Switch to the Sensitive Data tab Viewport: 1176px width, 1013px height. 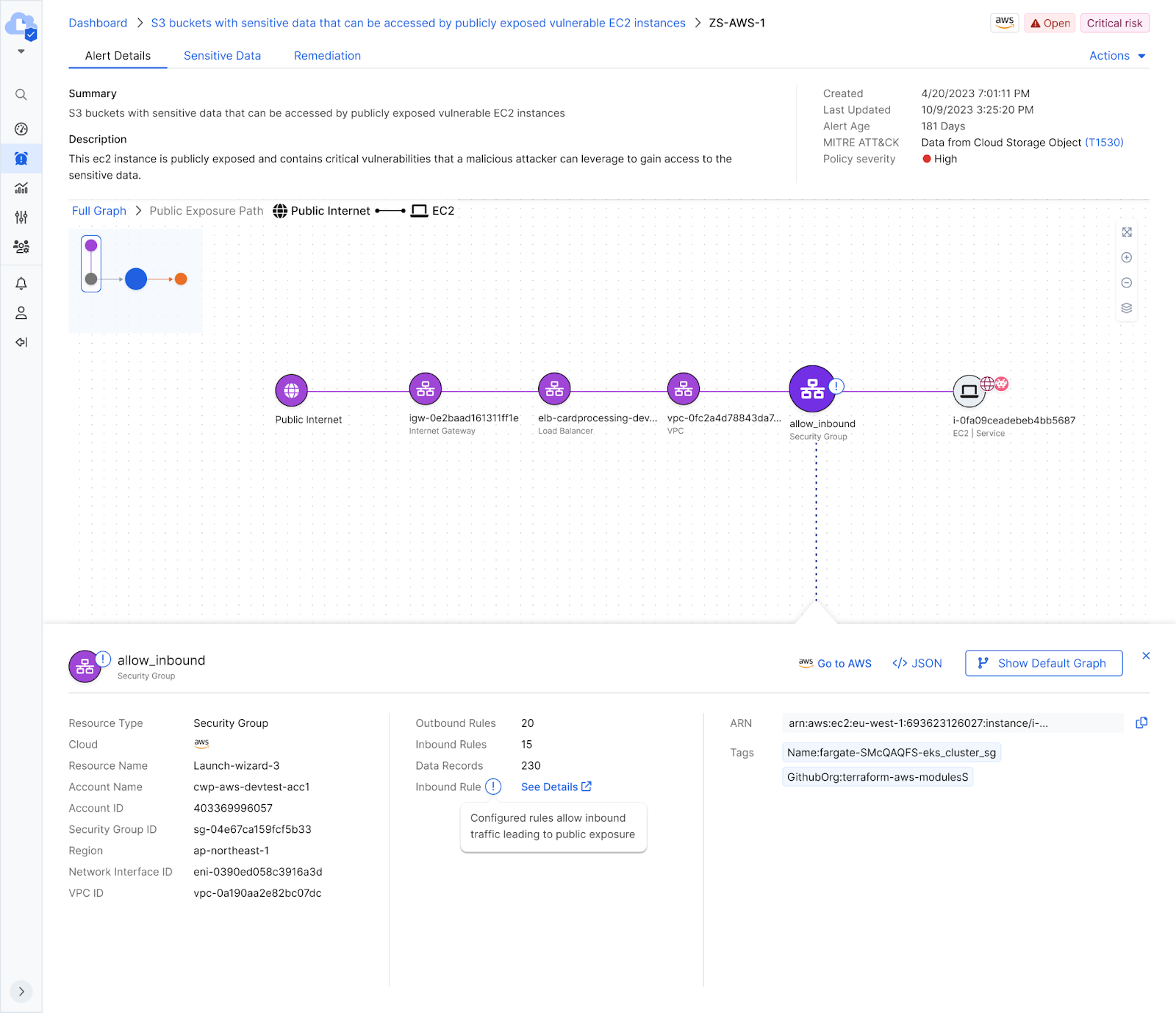[222, 56]
